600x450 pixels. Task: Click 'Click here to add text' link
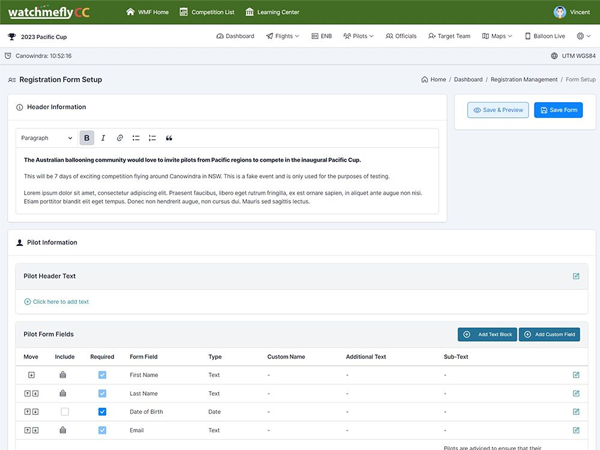point(60,301)
